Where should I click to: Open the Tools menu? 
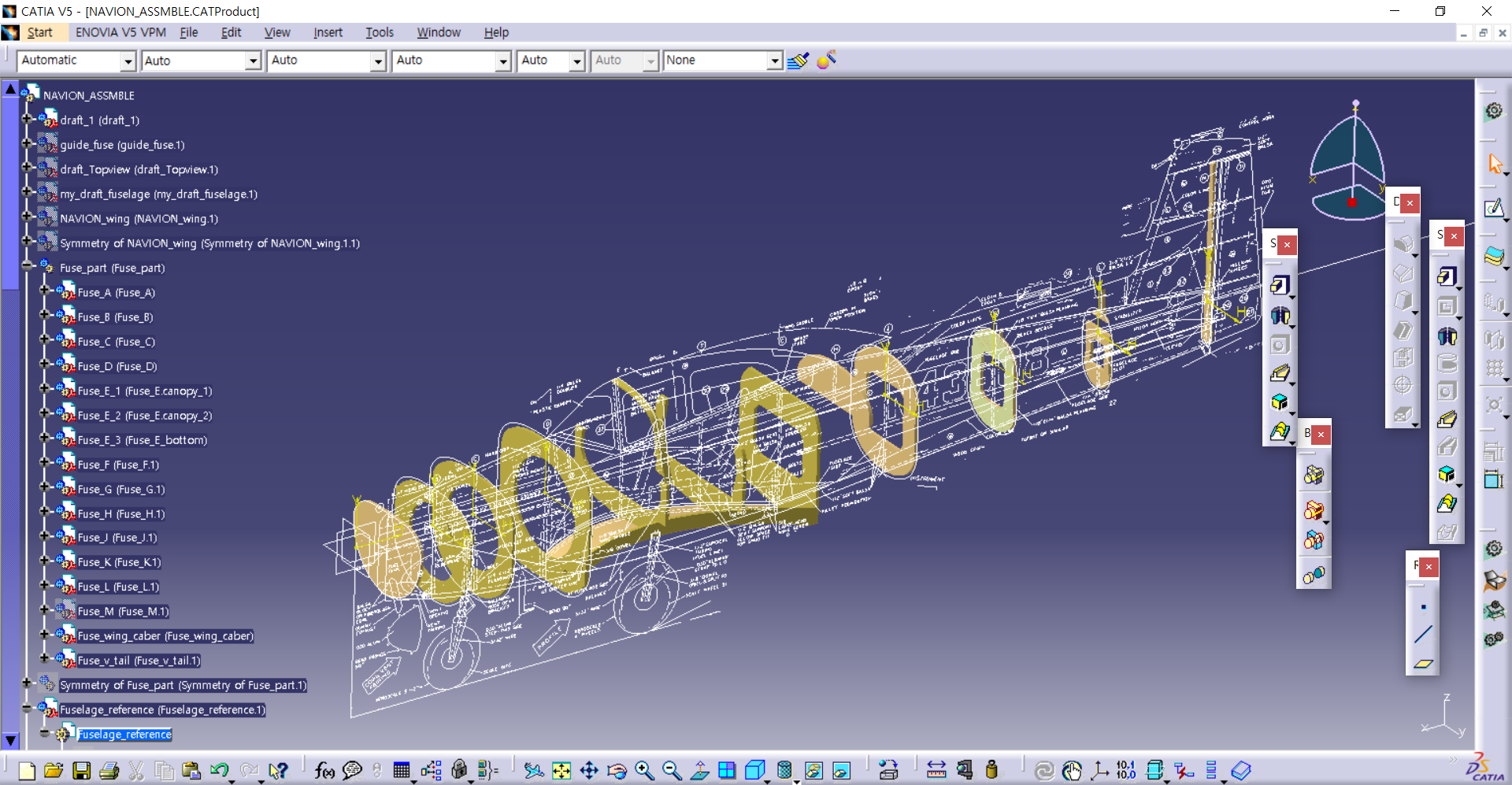tap(380, 32)
